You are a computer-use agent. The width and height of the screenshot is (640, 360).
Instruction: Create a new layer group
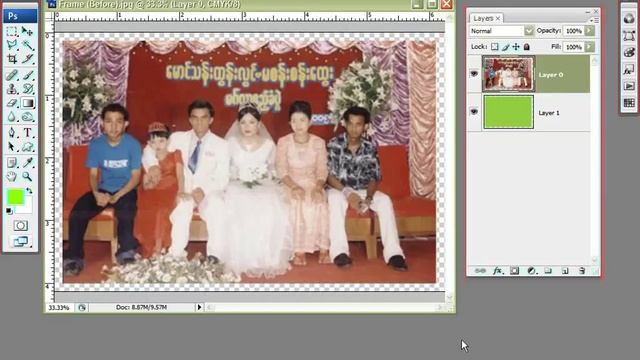(548, 271)
